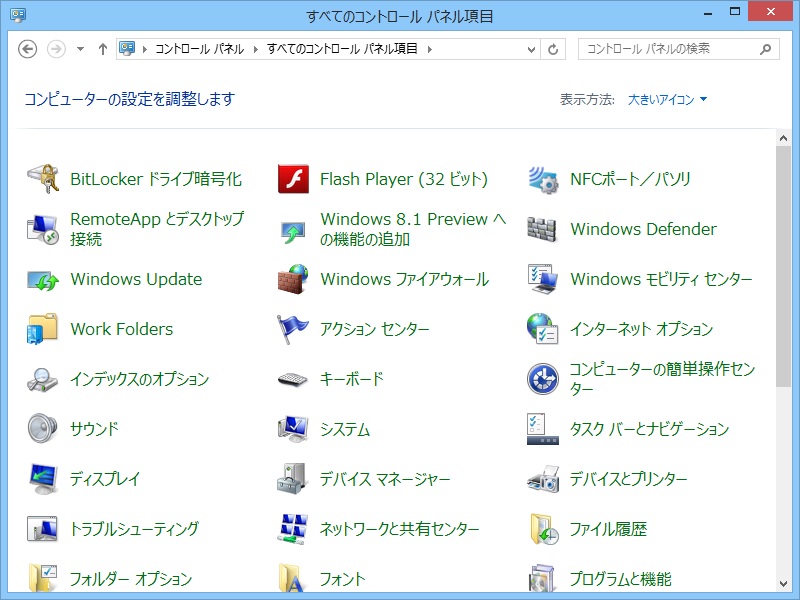Expand the address bar history dropdown
Image resolution: width=800 pixels, height=600 pixels.
click(532, 49)
